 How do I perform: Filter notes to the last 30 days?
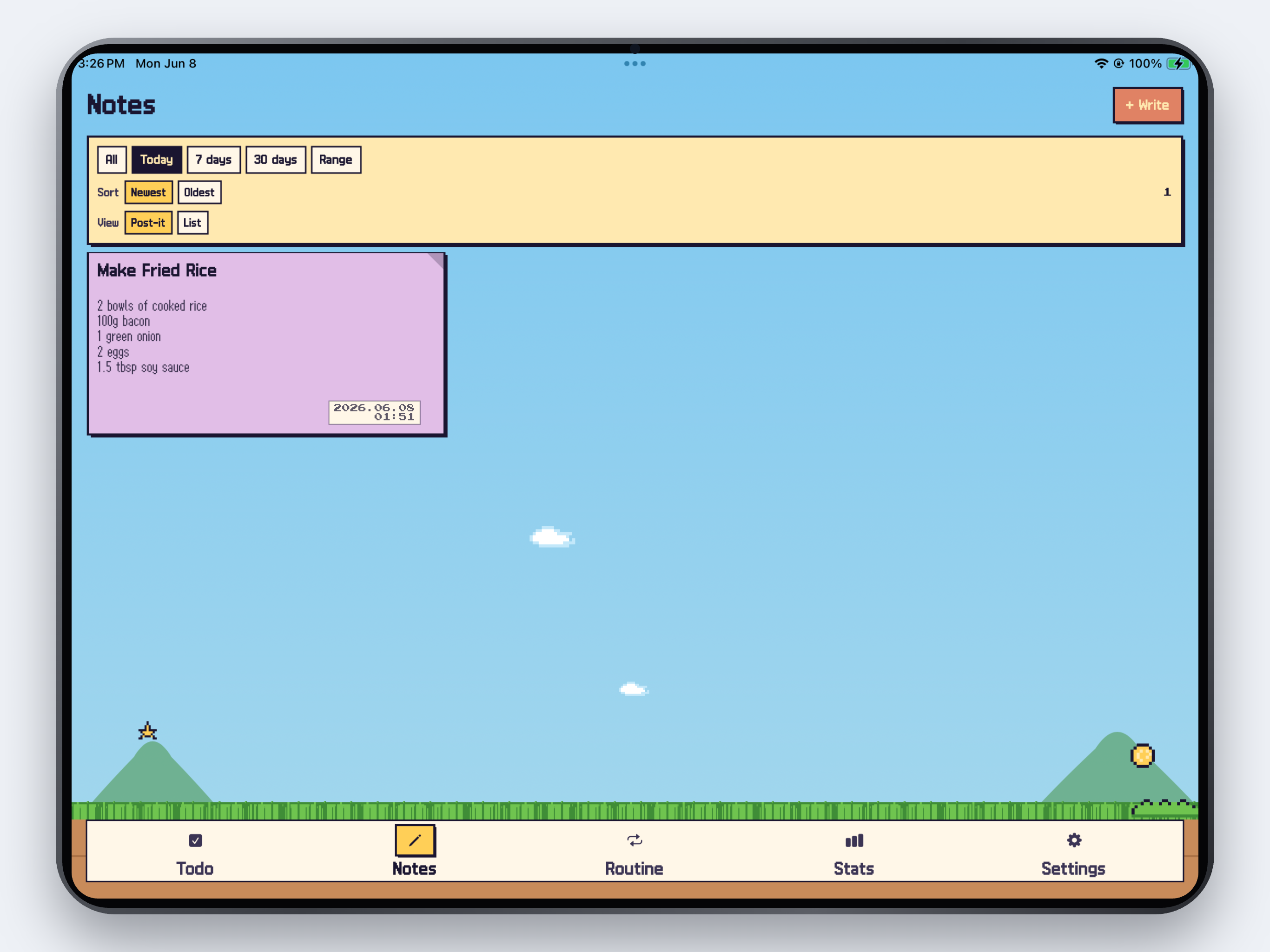[276, 159]
